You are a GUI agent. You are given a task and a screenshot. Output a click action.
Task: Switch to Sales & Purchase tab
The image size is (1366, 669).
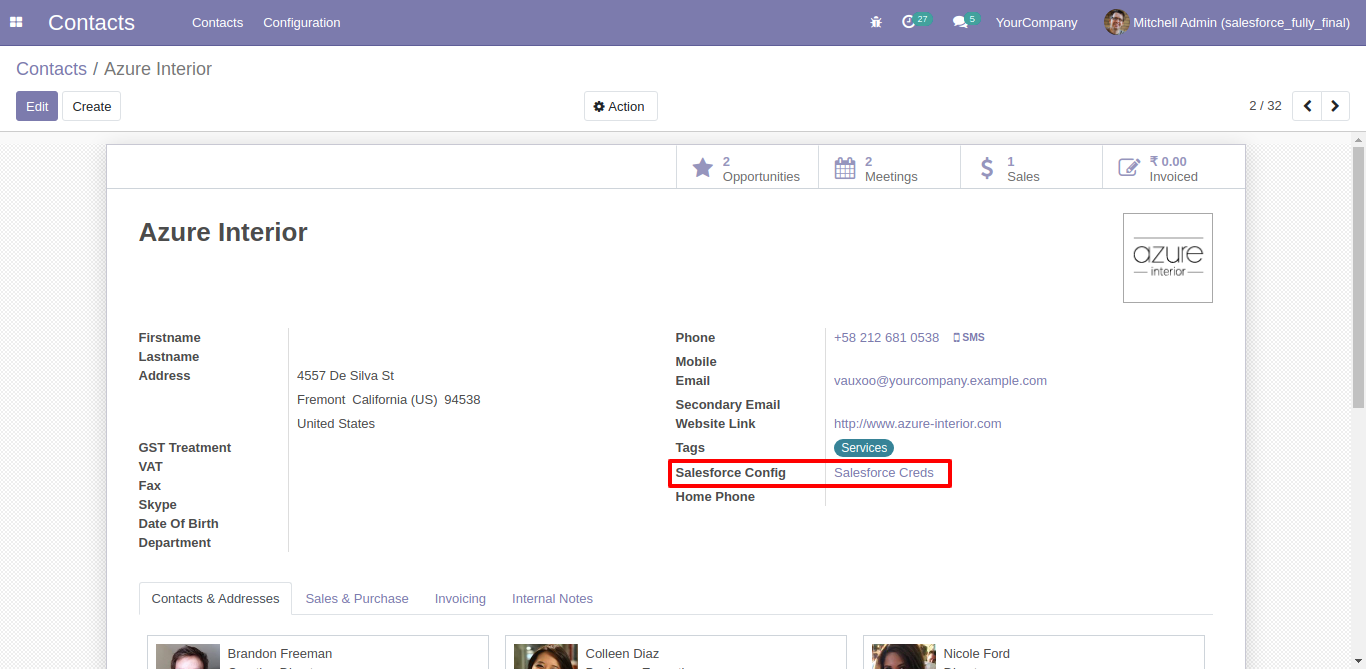pos(357,598)
